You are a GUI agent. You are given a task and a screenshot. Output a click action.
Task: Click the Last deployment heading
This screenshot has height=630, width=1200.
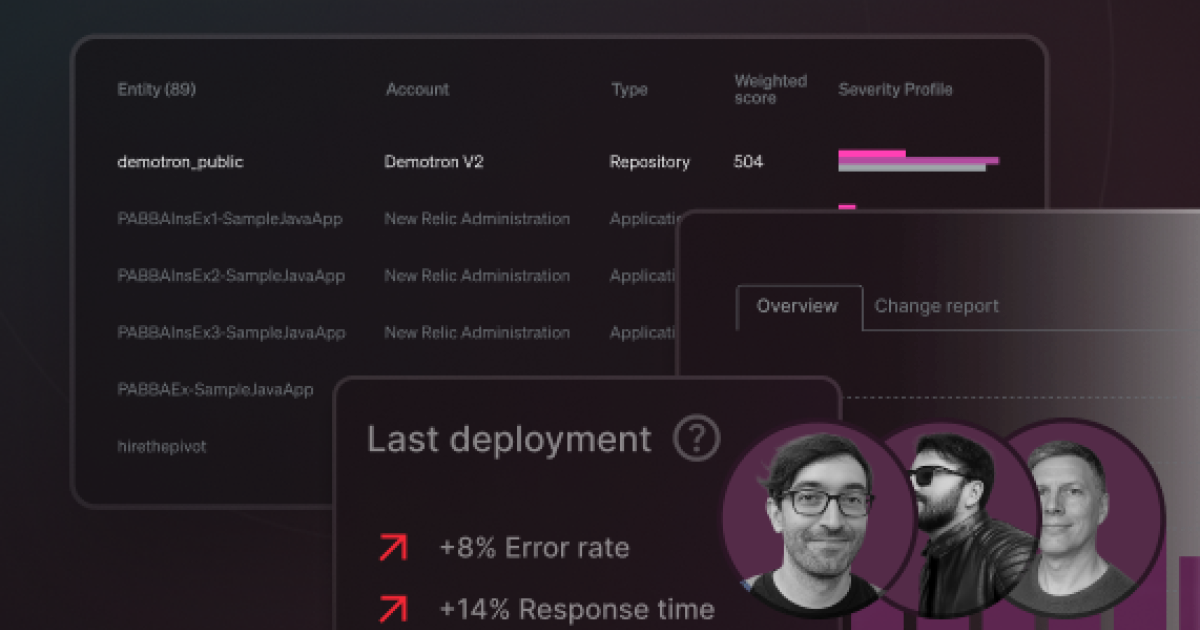[x=509, y=439]
